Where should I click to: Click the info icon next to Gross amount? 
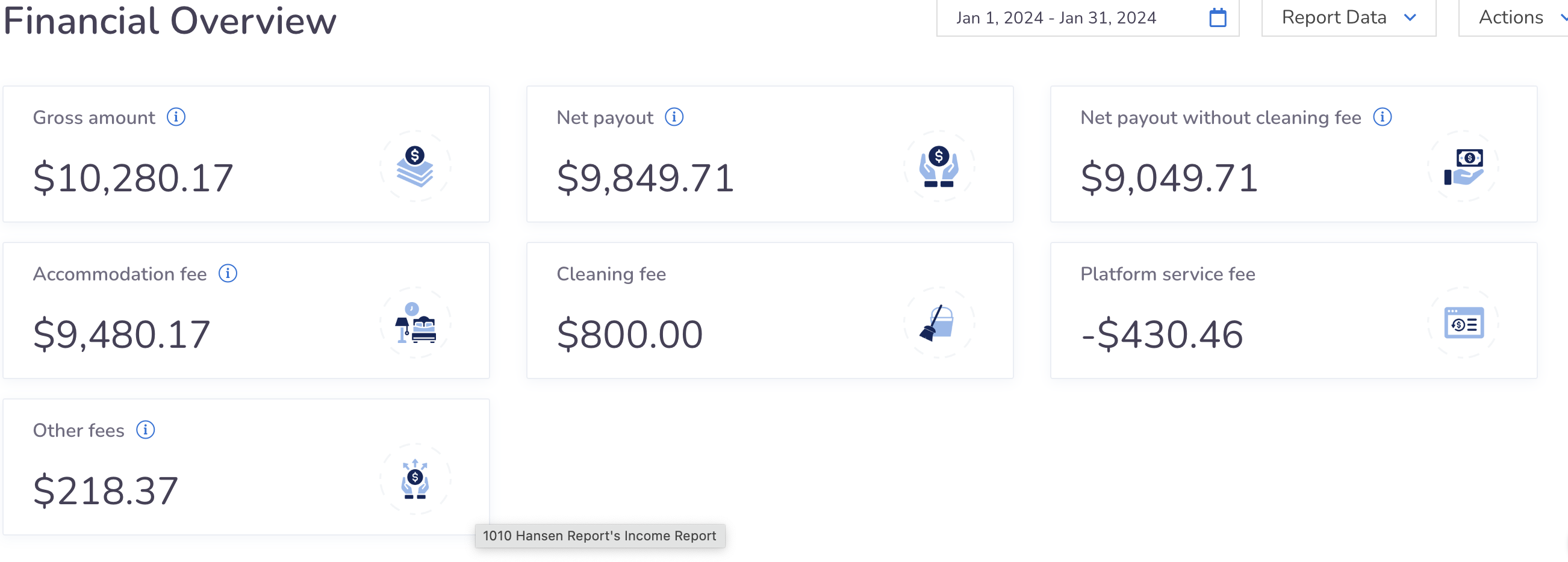(176, 116)
